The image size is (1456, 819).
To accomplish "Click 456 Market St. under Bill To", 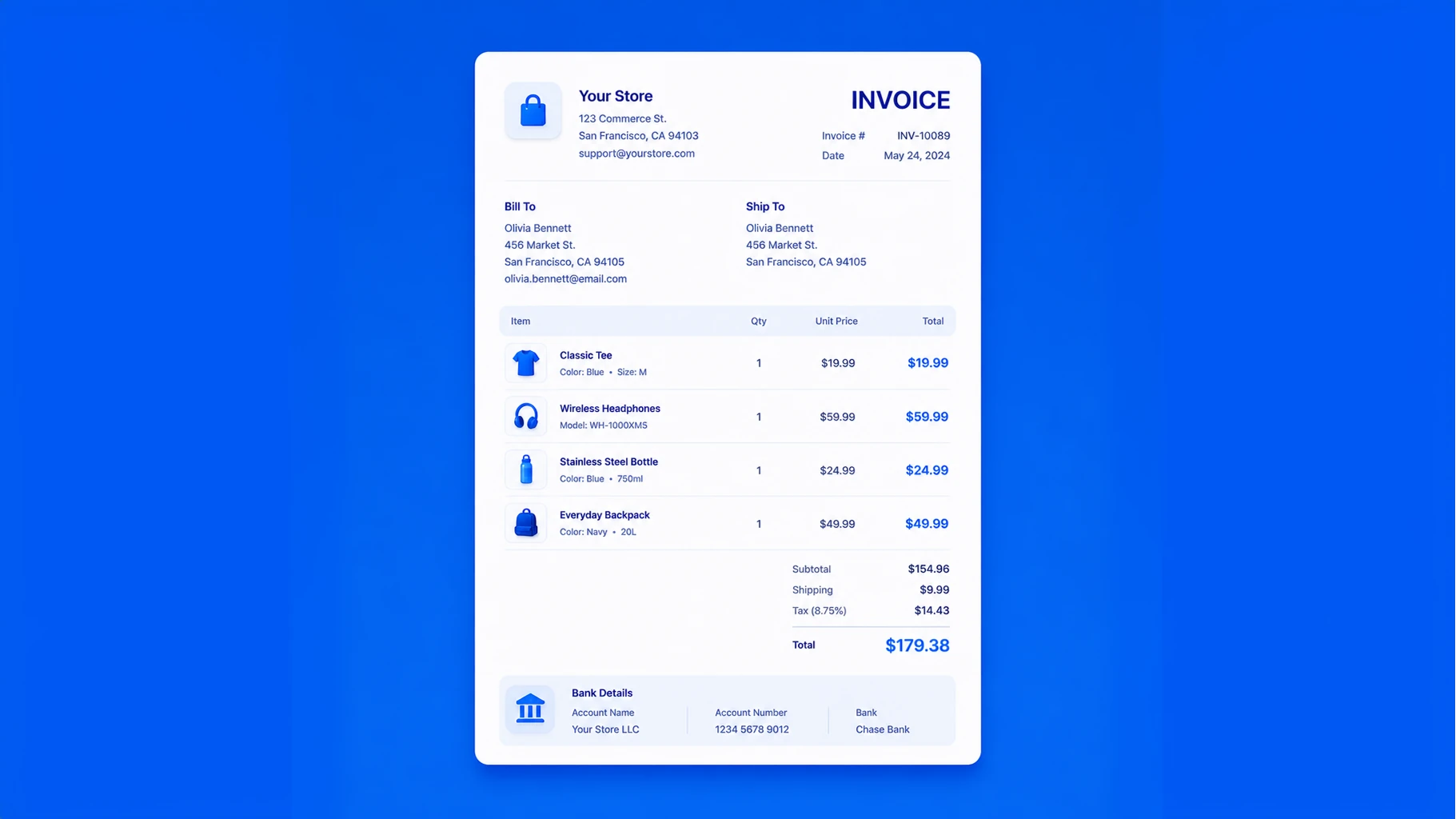I will pyautogui.click(x=540, y=246).
